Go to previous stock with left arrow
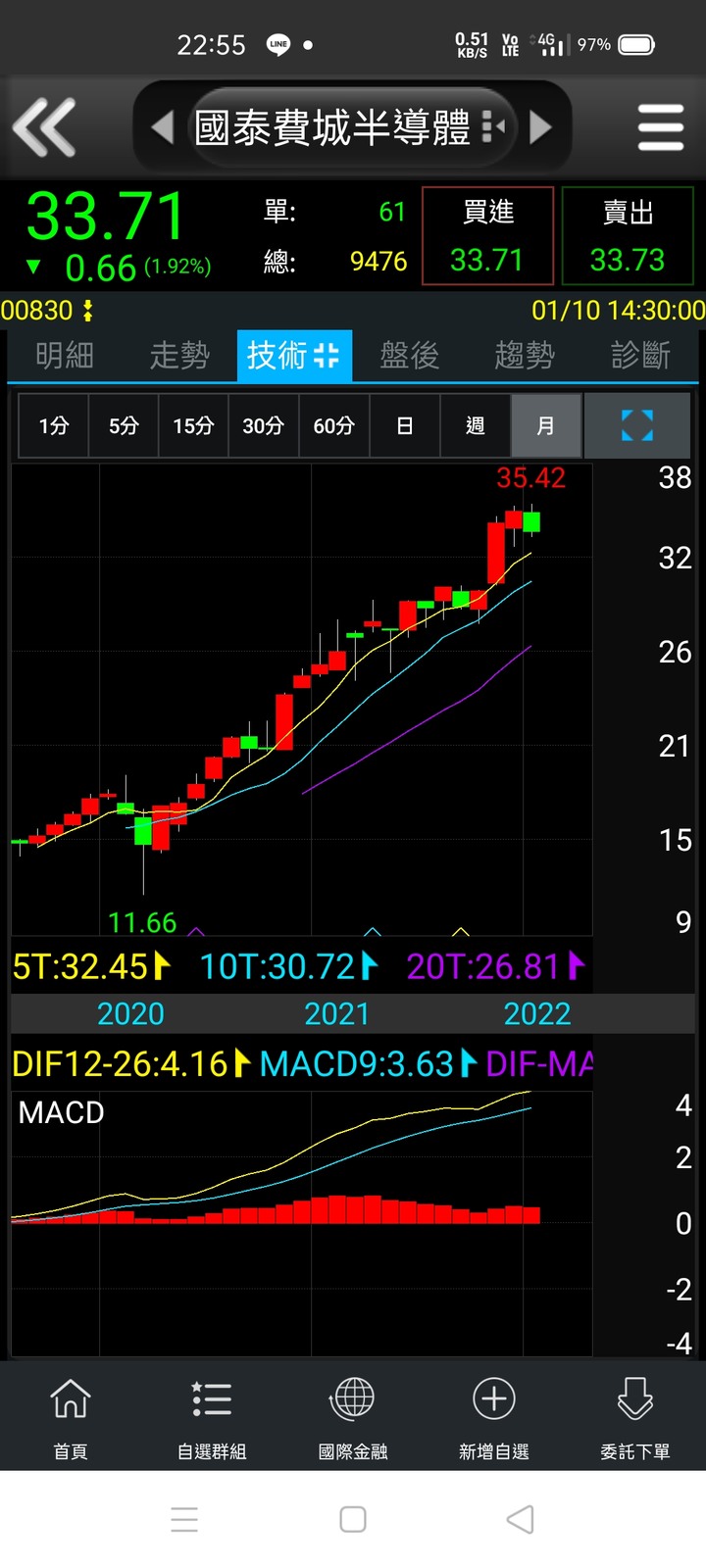Image resolution: width=706 pixels, height=1568 pixels. point(163,127)
